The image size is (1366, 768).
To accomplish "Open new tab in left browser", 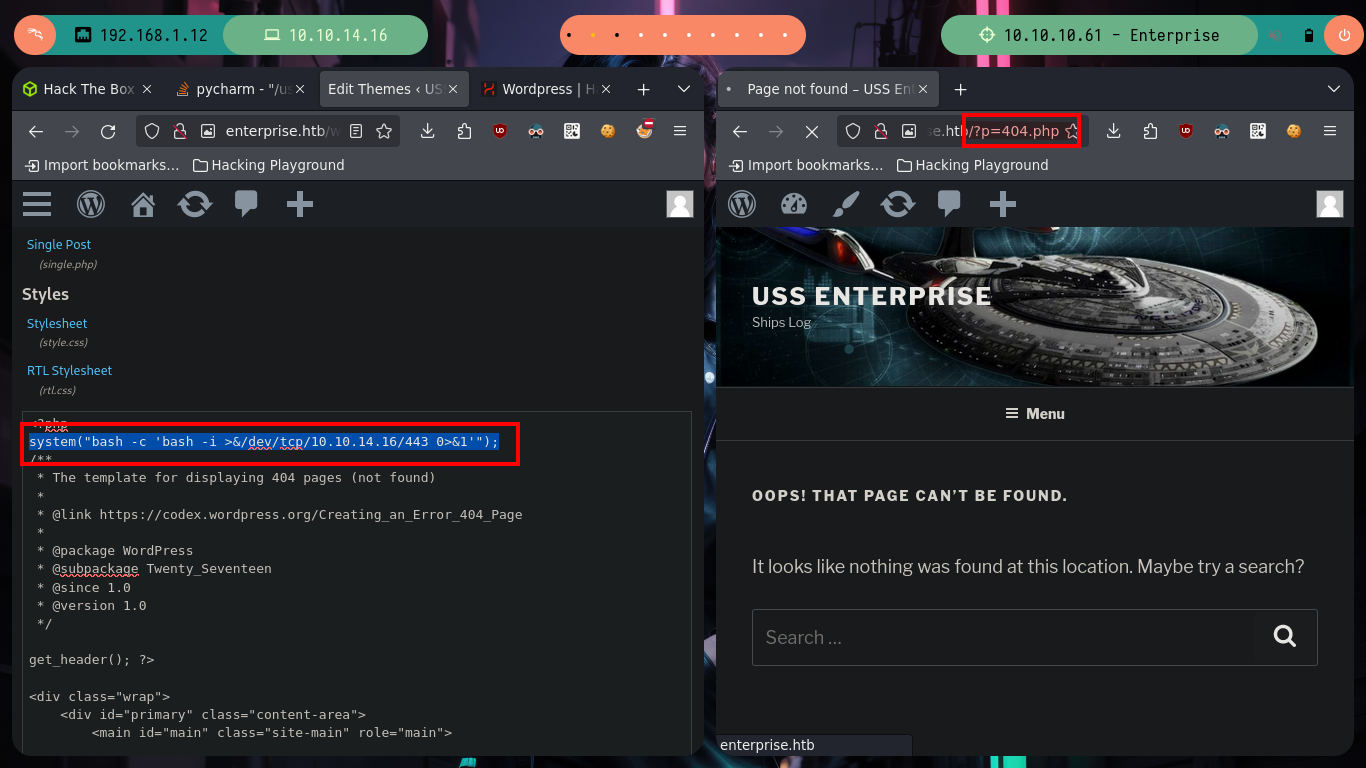I will [644, 89].
